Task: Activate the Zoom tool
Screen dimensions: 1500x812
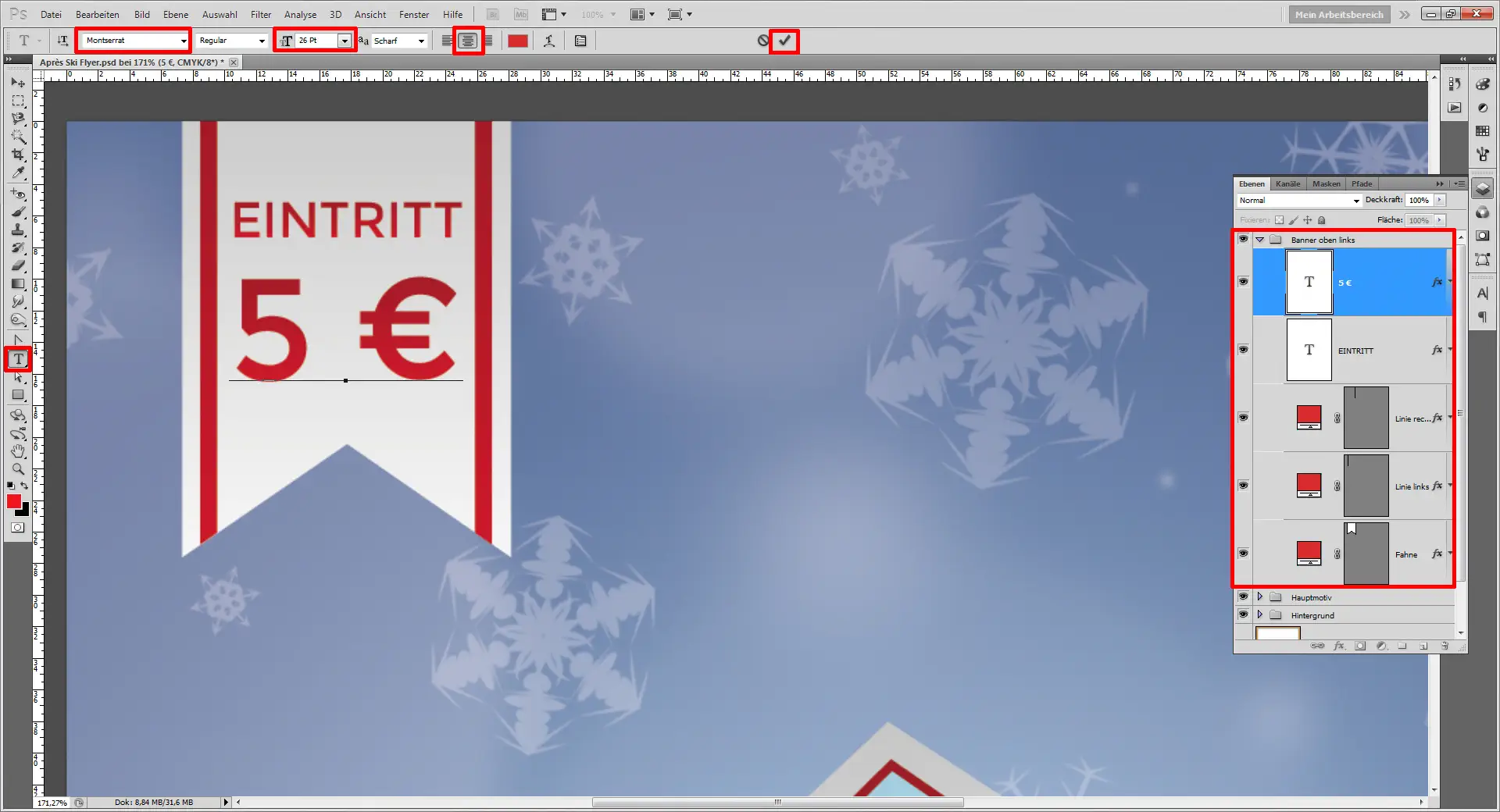Action: [18, 468]
